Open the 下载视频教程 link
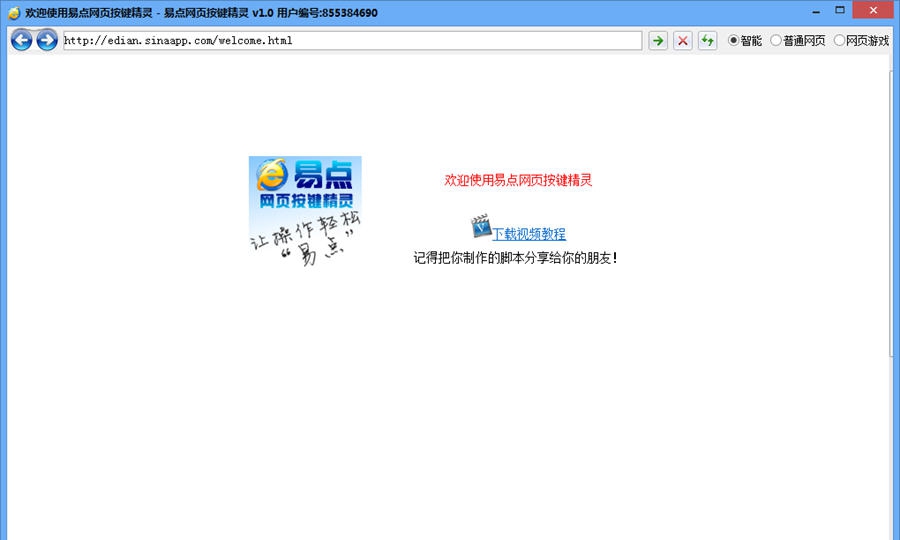Image resolution: width=900 pixels, height=540 pixels. (x=529, y=234)
